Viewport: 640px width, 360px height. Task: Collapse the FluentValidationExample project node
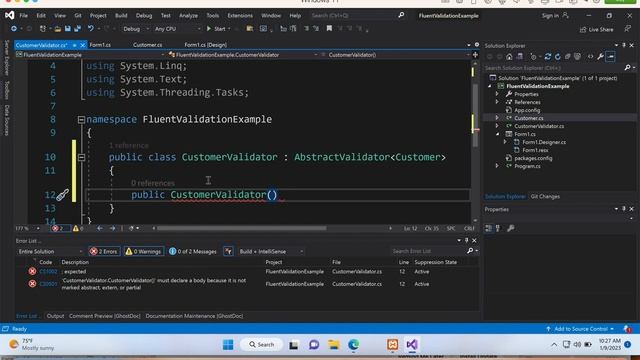pos(490,86)
